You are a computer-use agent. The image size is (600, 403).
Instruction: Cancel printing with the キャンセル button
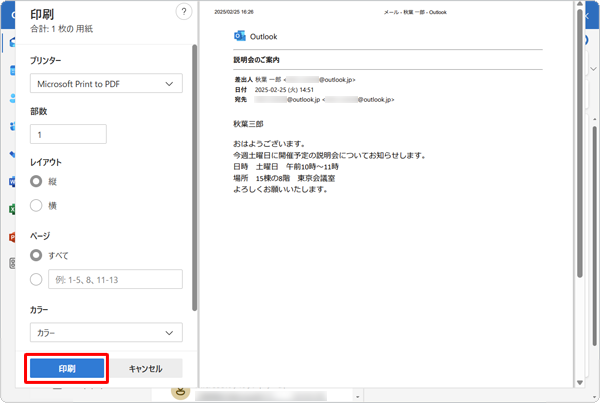(145, 368)
